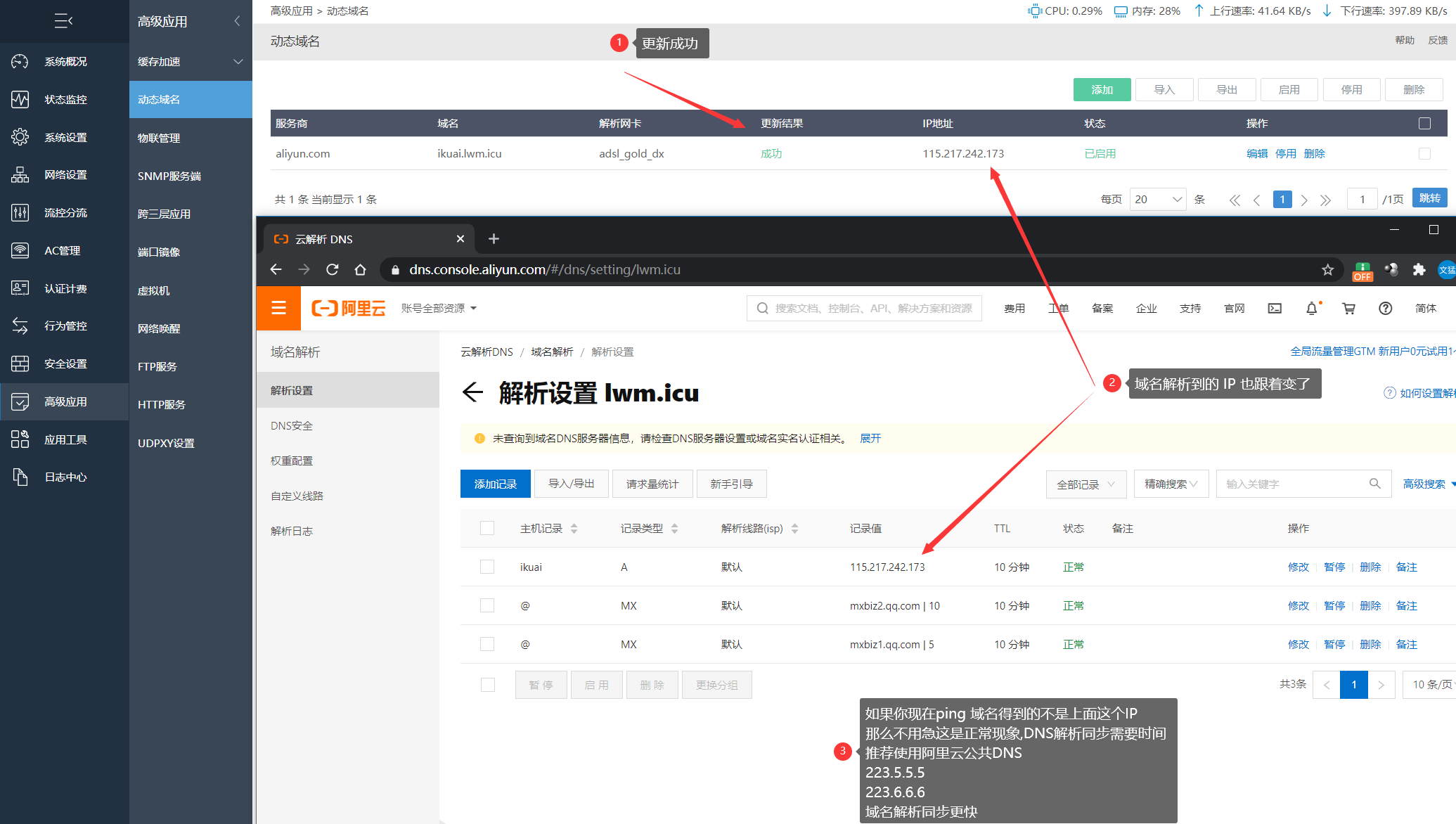Image resolution: width=1456 pixels, height=824 pixels.
Task: Select DNS安全 in side menu
Action: pyautogui.click(x=292, y=425)
